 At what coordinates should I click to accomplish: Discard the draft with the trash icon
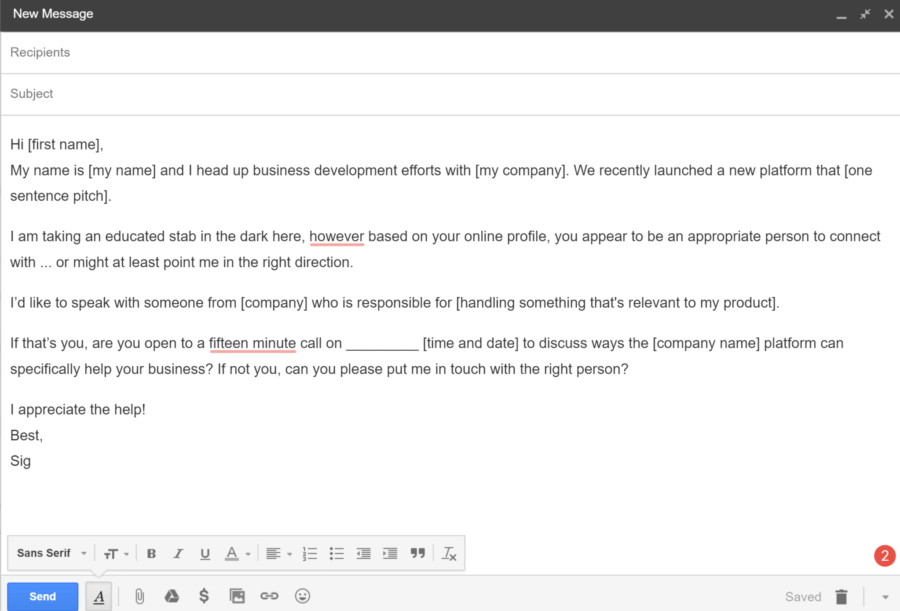click(x=841, y=595)
